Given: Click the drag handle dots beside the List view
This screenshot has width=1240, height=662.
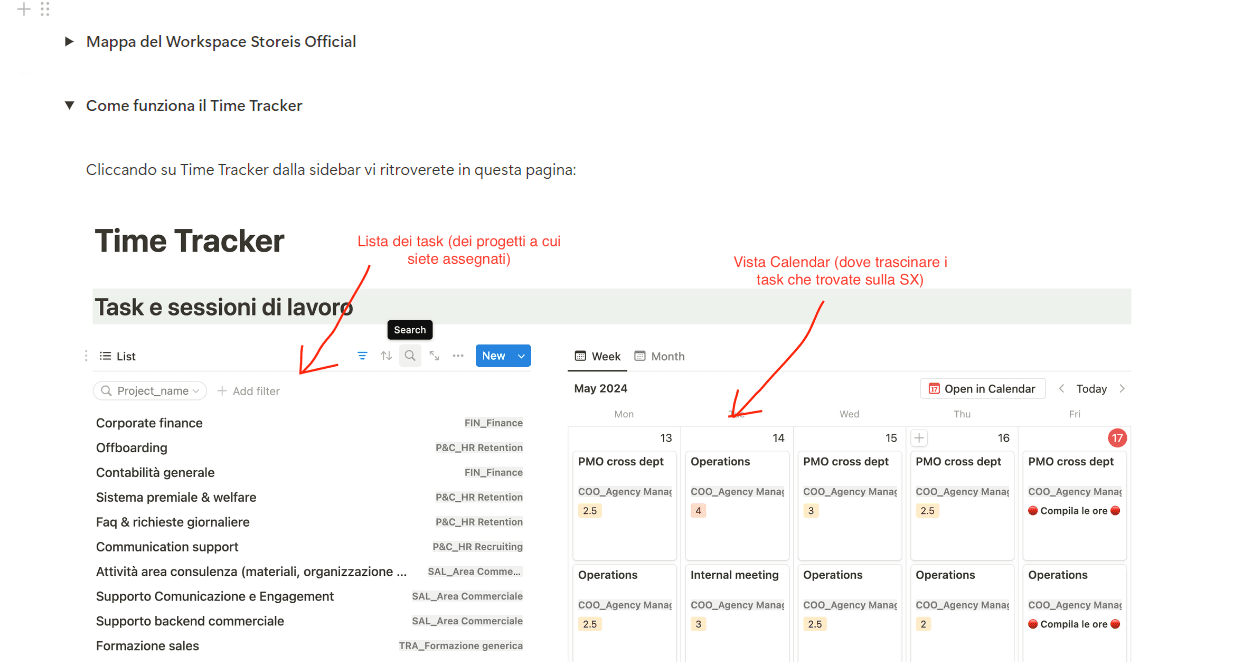Looking at the screenshot, I should coord(85,355).
